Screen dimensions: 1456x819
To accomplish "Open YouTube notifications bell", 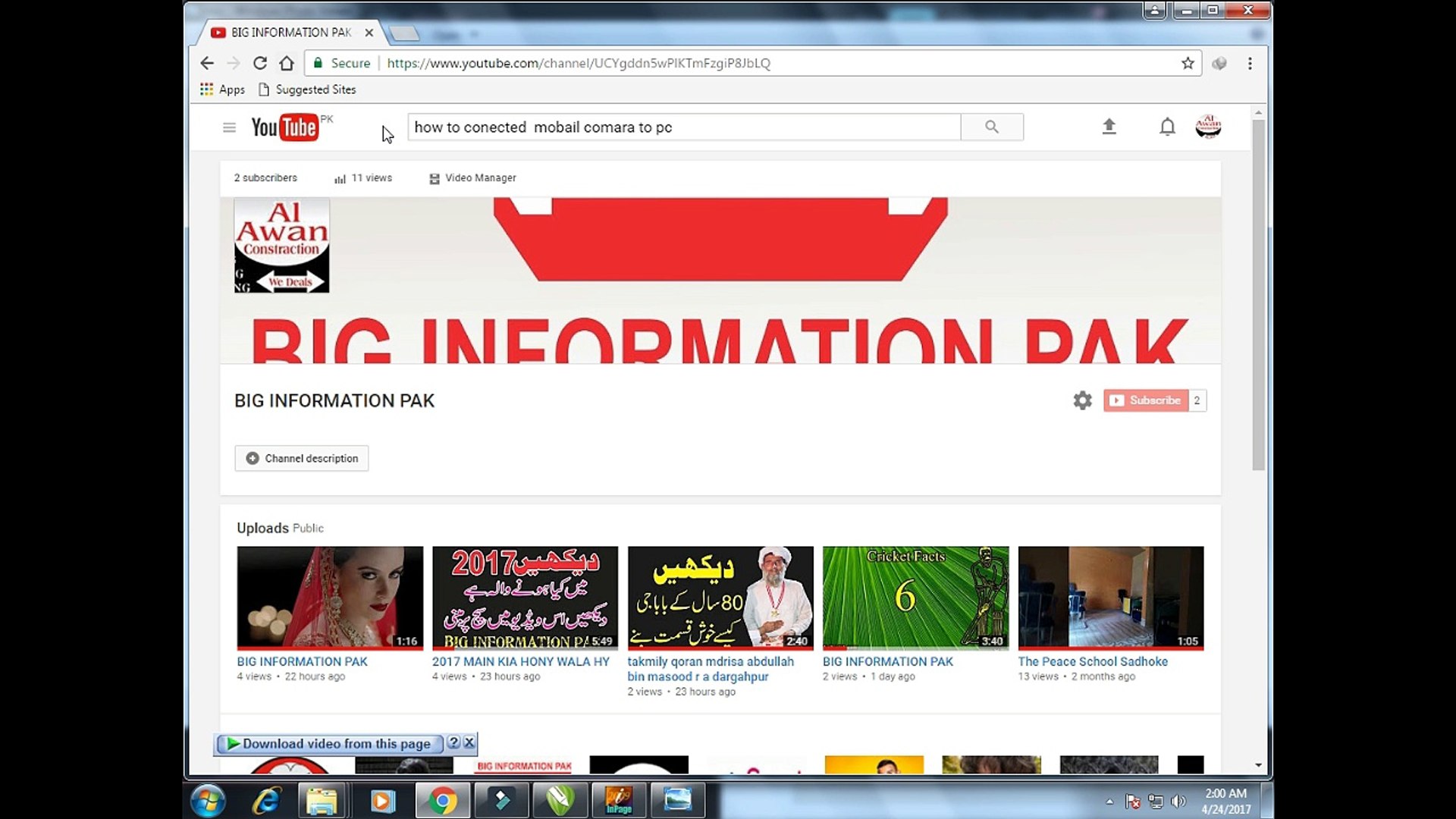I will click(x=1166, y=127).
